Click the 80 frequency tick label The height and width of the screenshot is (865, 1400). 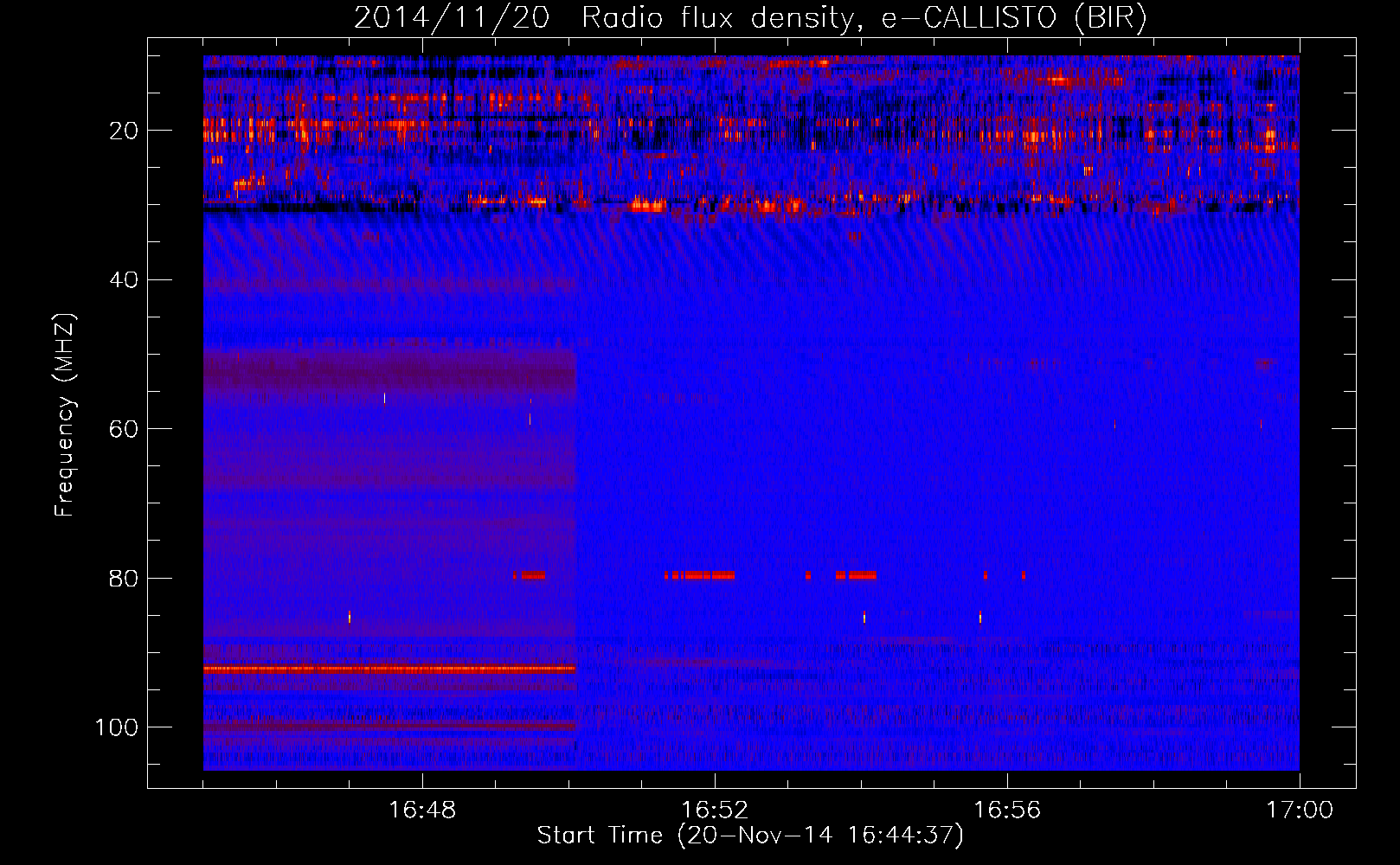124,578
